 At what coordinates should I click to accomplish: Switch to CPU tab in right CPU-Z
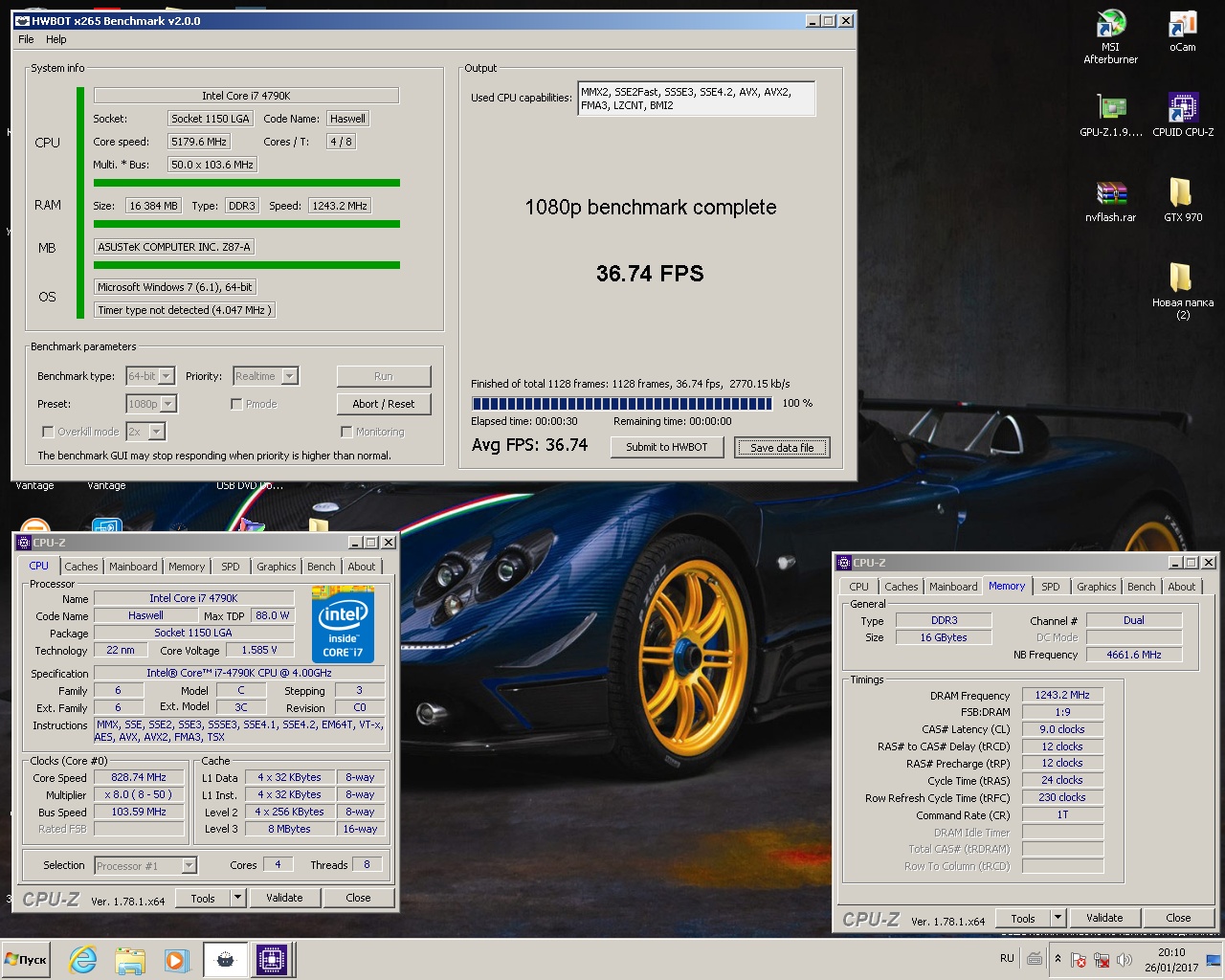[859, 587]
